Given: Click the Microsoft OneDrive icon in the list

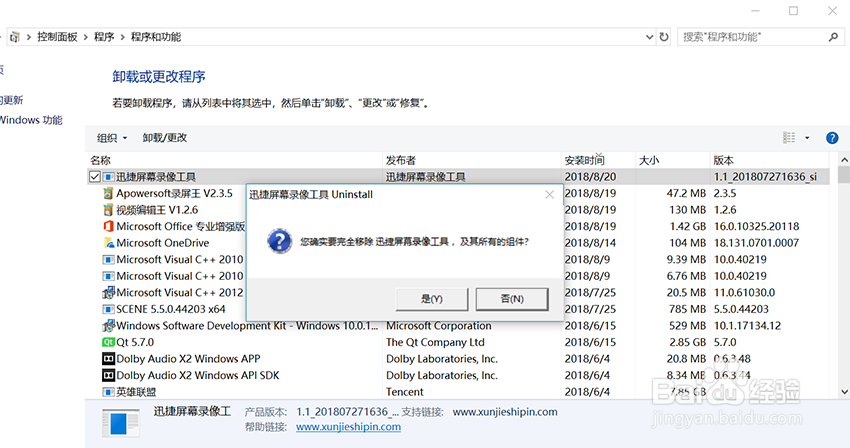Looking at the screenshot, I should click(108, 243).
